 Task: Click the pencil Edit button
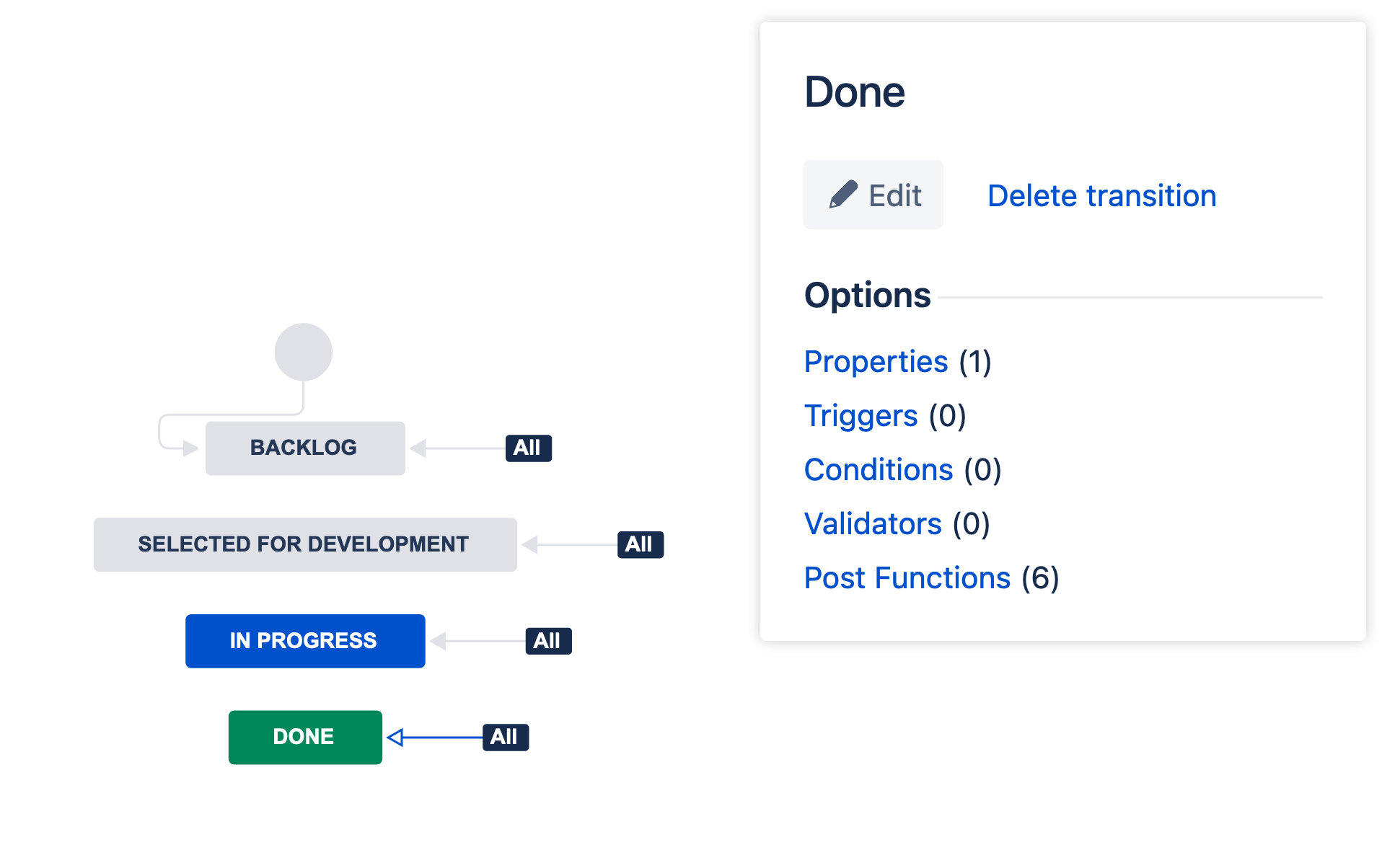(x=873, y=195)
